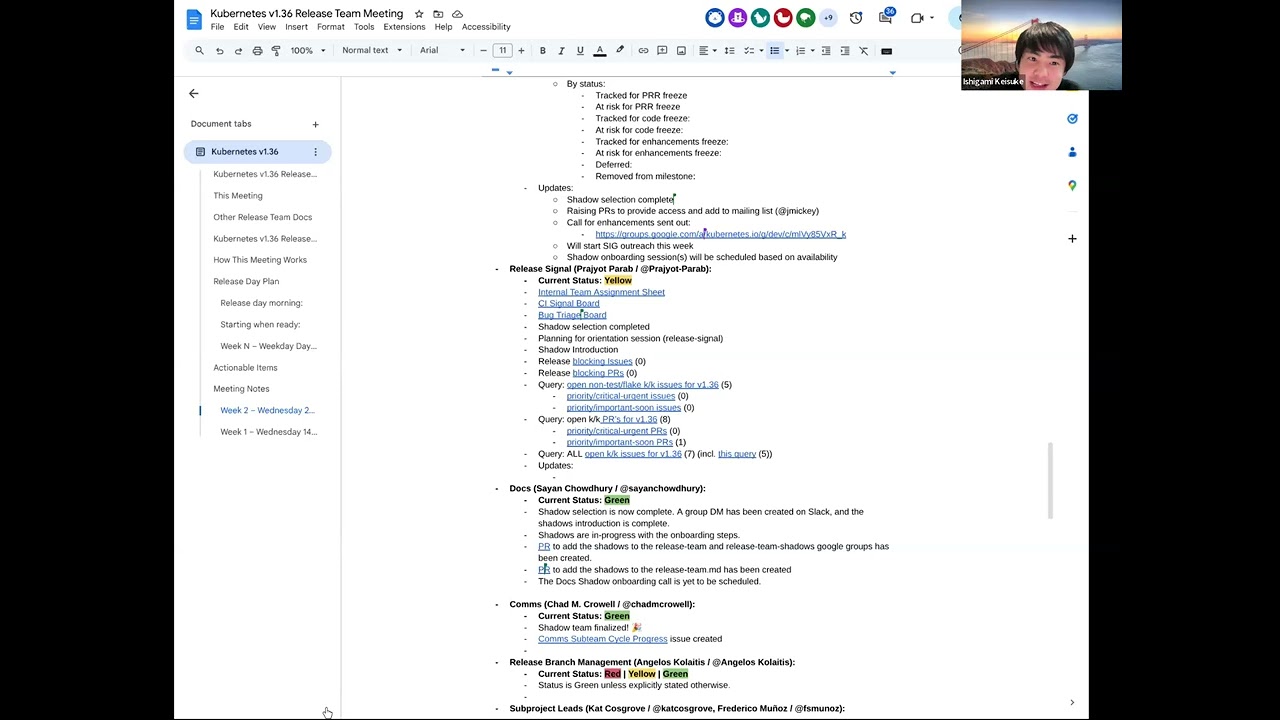This screenshot has width=1280, height=720.
Task: Show all comments icon
Action: click(886, 18)
